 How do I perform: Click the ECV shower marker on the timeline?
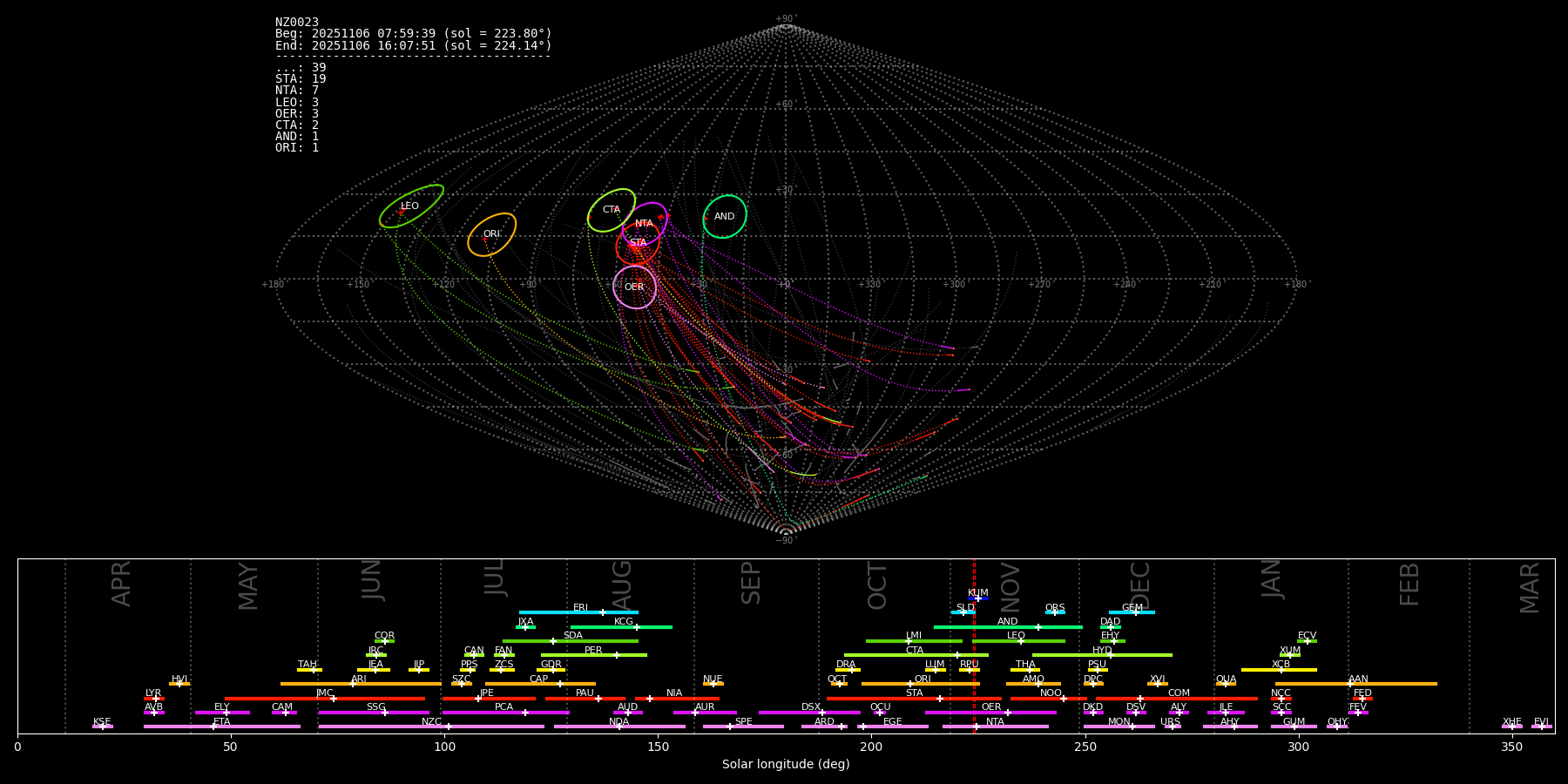(1307, 640)
